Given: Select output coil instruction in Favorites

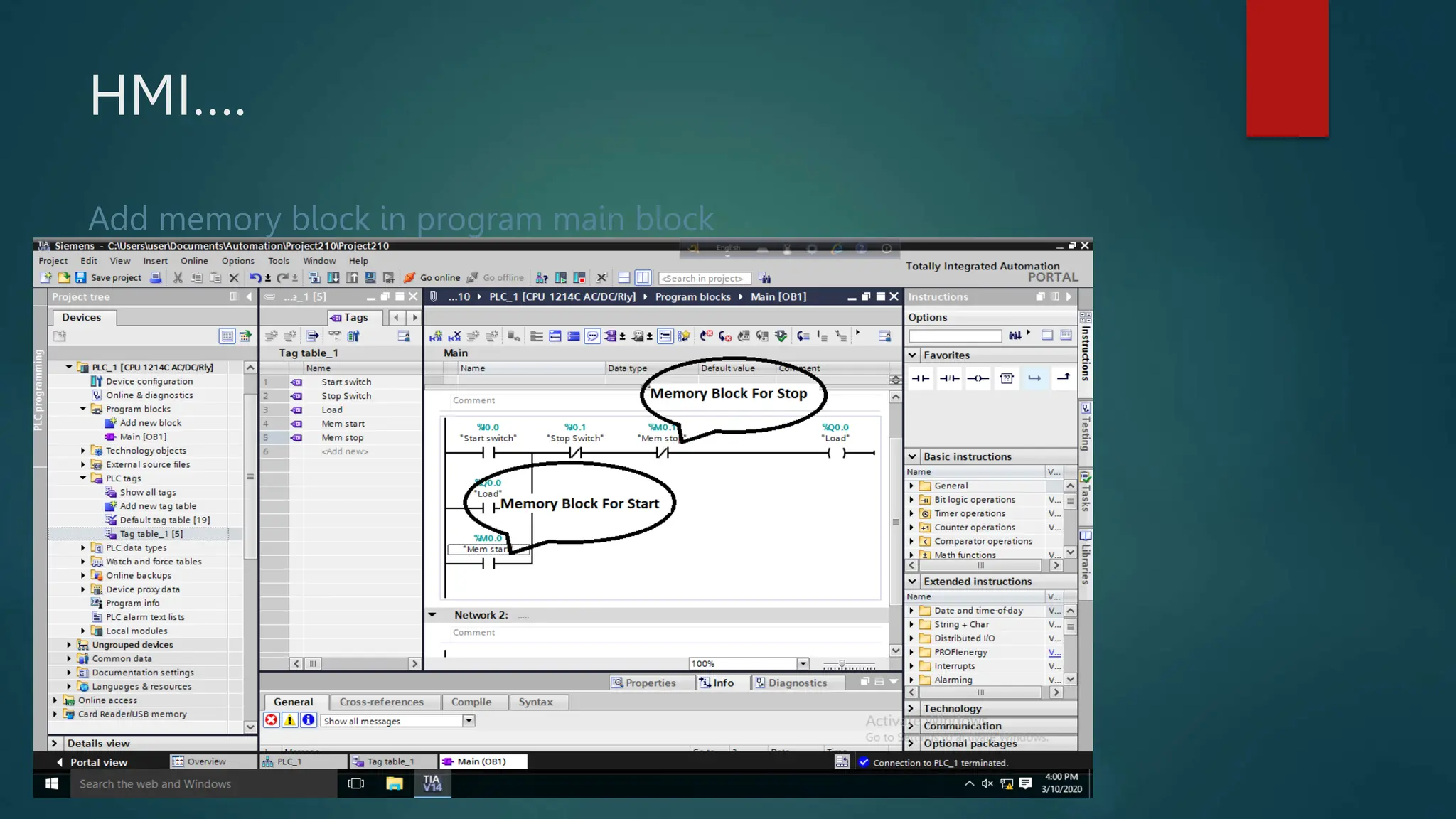Looking at the screenshot, I should tap(978, 378).
